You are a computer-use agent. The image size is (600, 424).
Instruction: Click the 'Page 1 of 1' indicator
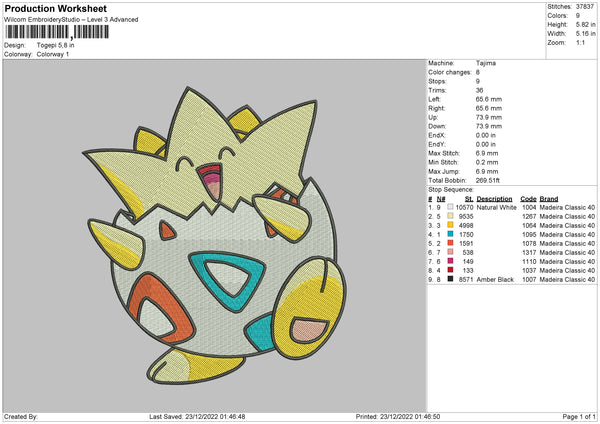click(x=579, y=416)
